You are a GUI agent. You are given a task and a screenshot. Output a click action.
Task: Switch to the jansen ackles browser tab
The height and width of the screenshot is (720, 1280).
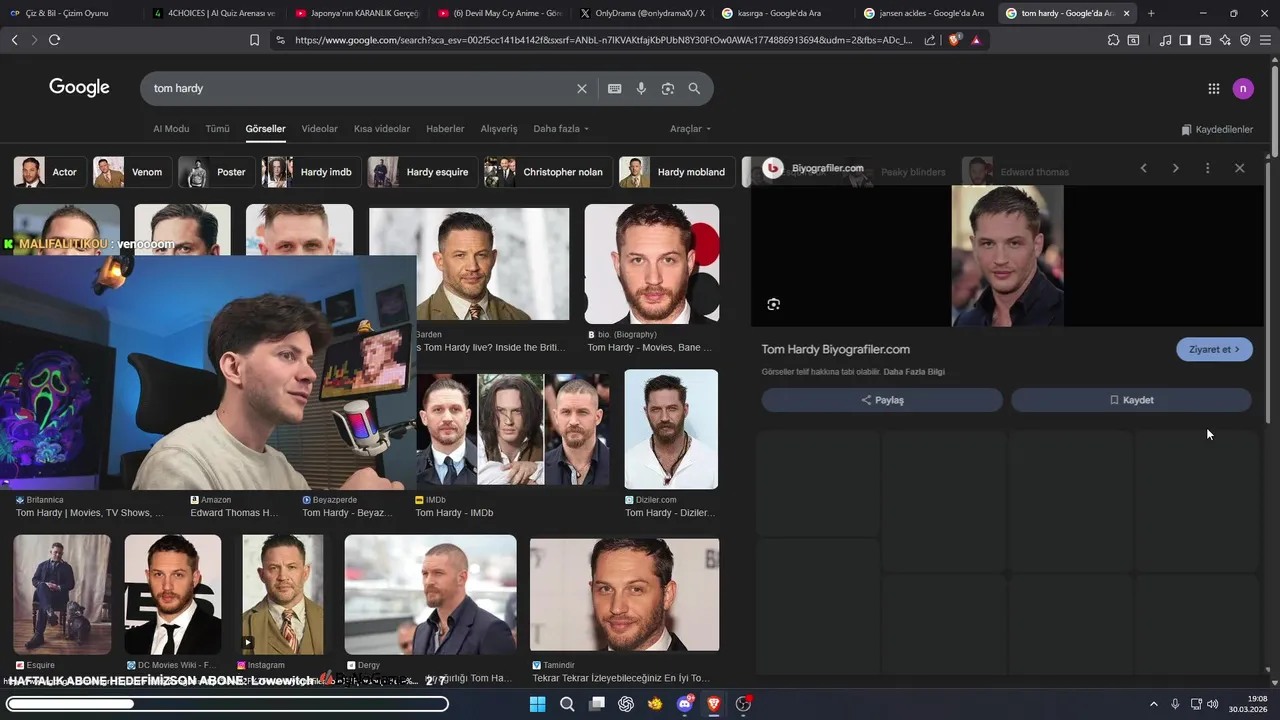[924, 13]
